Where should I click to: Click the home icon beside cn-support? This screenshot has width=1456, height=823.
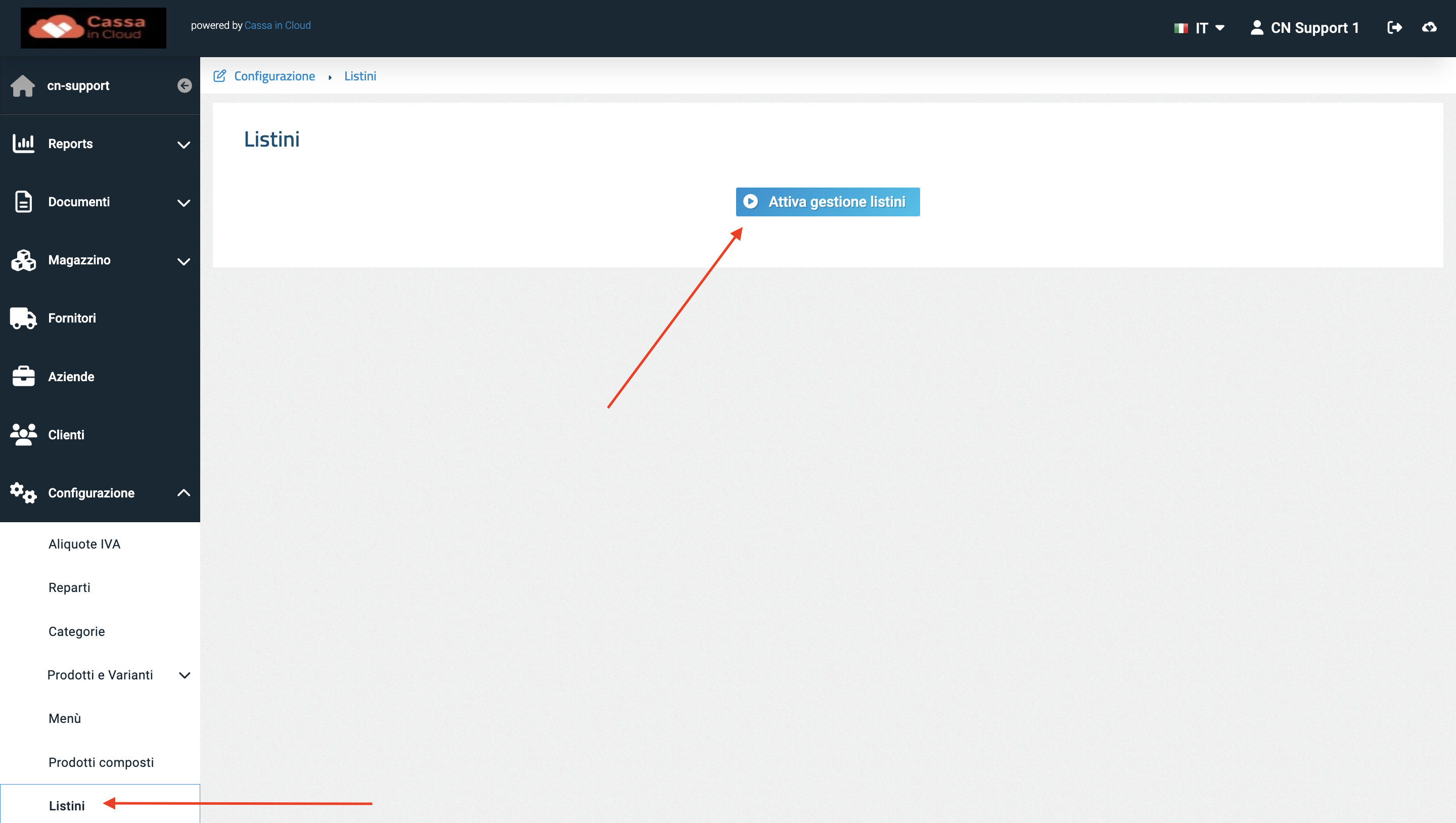23,86
